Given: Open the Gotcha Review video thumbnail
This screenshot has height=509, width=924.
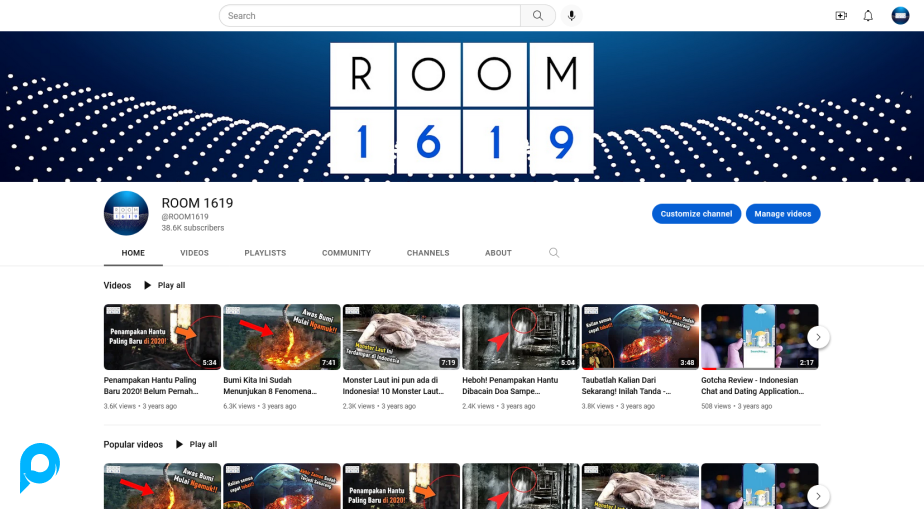Looking at the screenshot, I should click(x=759, y=337).
